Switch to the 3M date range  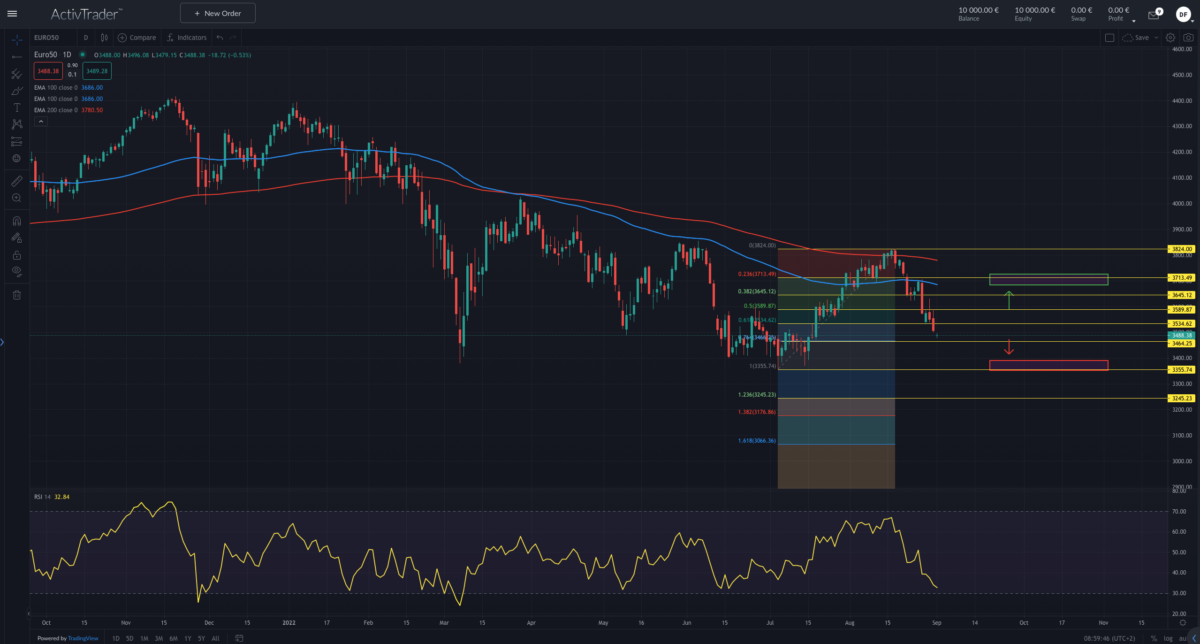[159, 637]
